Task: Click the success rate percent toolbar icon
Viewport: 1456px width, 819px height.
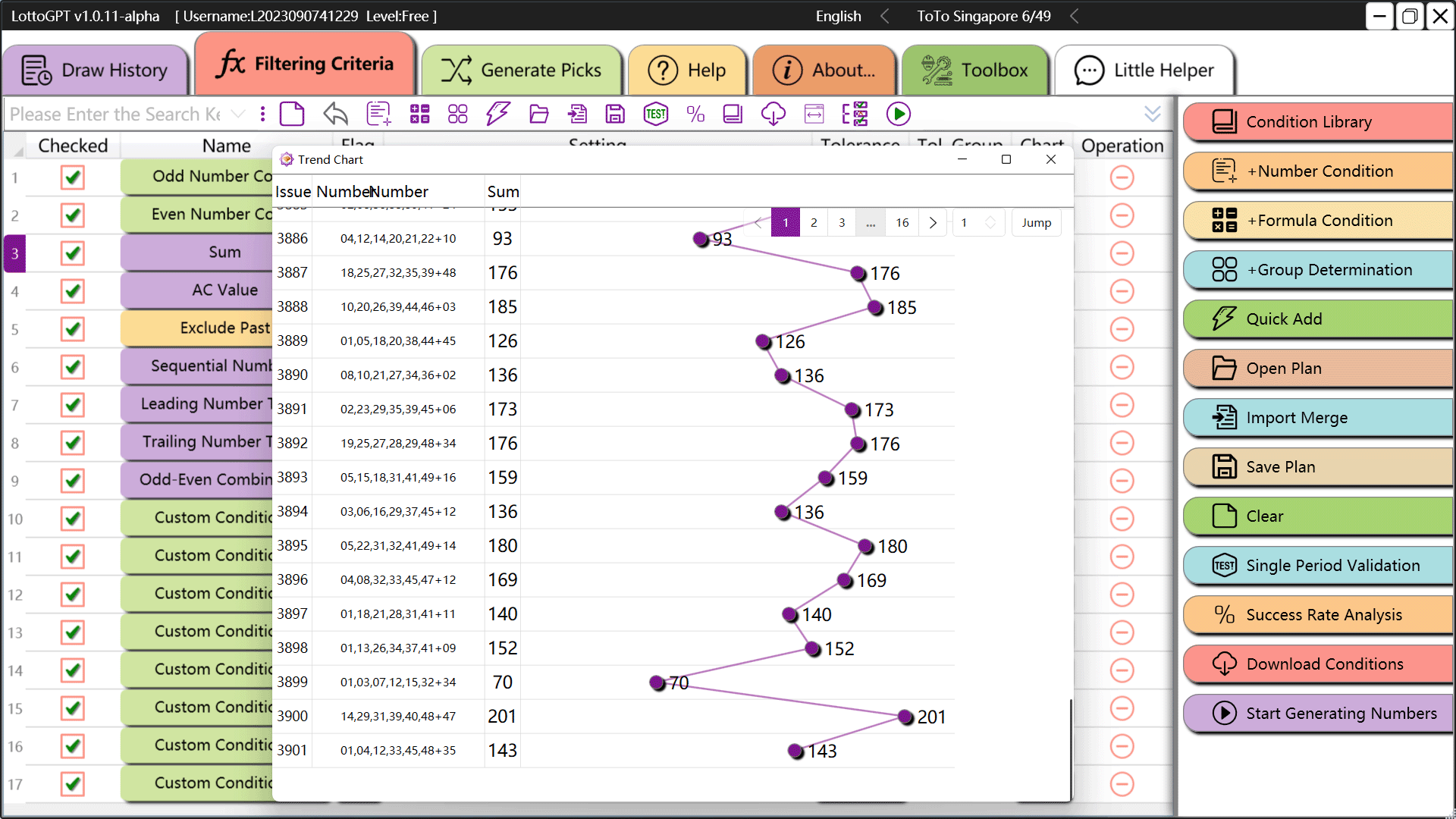Action: (x=695, y=115)
